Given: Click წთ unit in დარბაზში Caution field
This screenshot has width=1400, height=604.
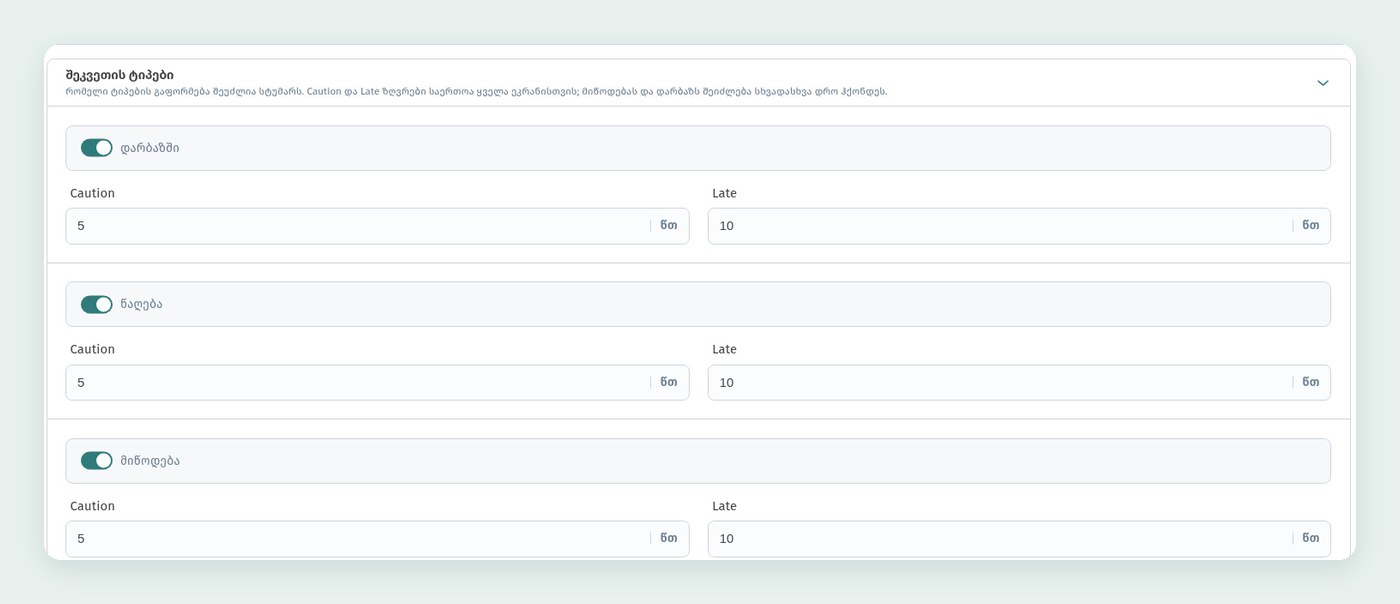Looking at the screenshot, I should click(668, 226).
